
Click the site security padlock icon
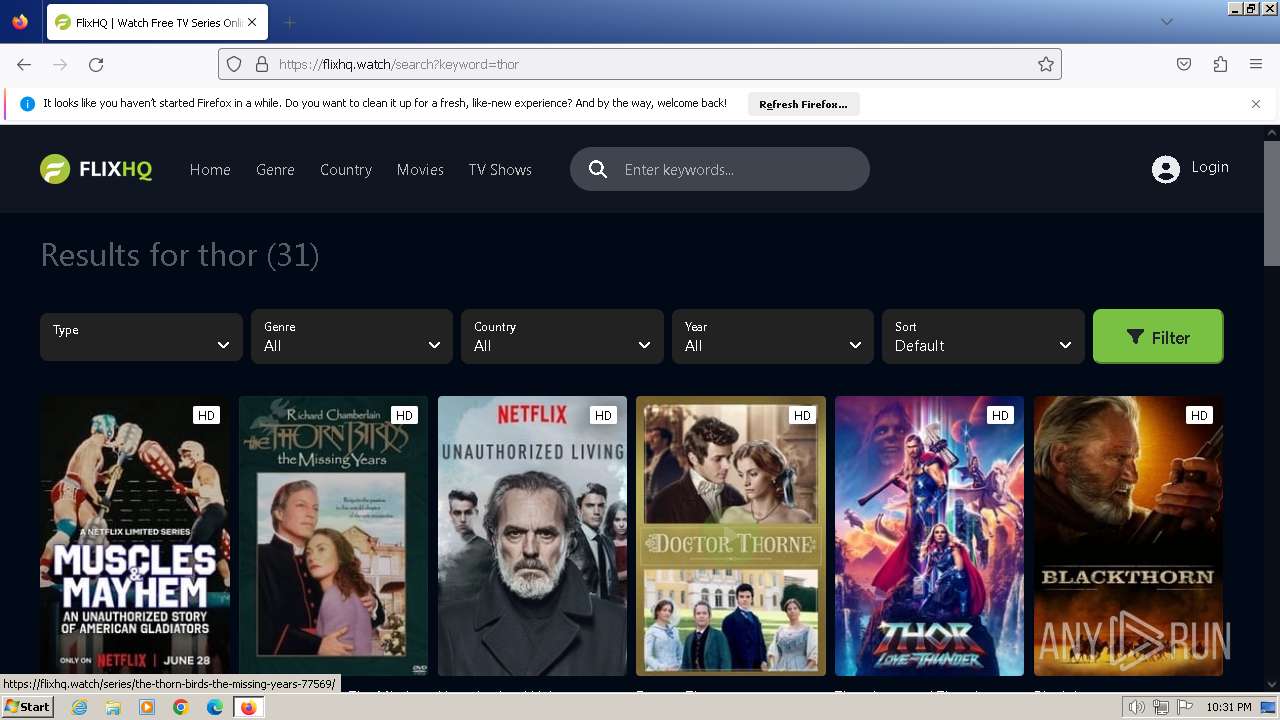pyautogui.click(x=262, y=64)
